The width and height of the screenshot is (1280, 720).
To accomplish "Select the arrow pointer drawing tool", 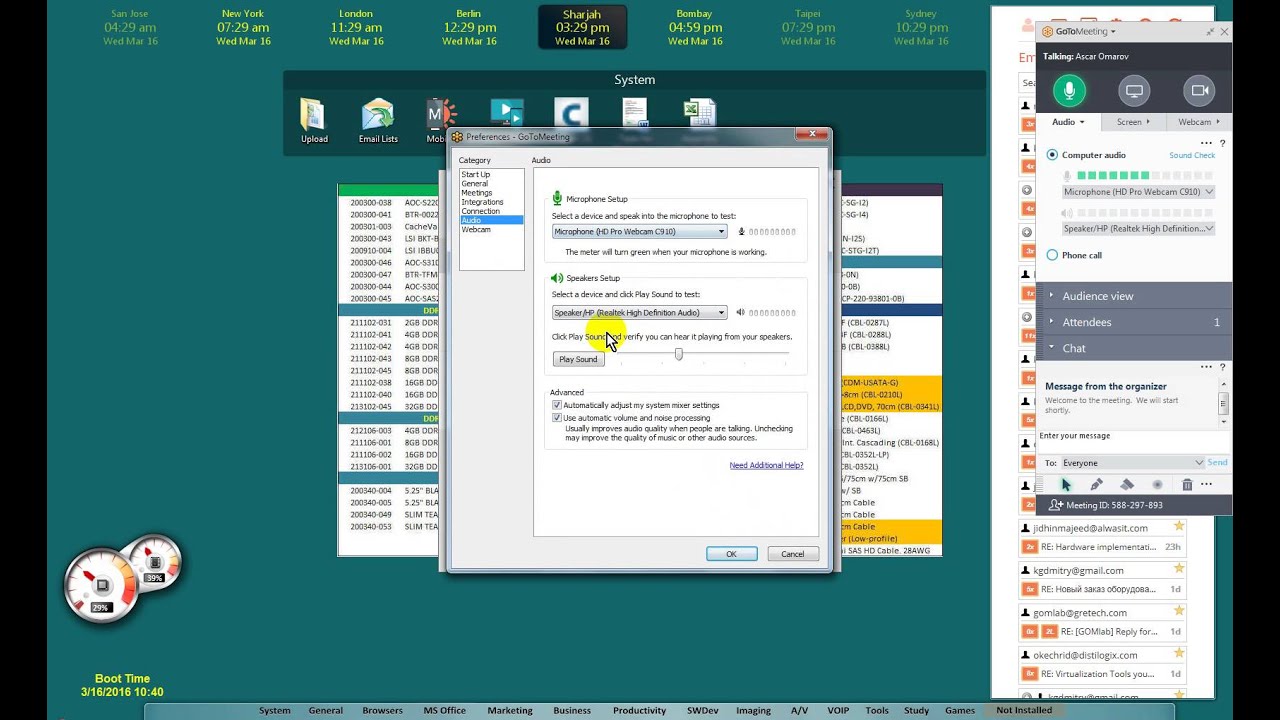I will point(1065,484).
